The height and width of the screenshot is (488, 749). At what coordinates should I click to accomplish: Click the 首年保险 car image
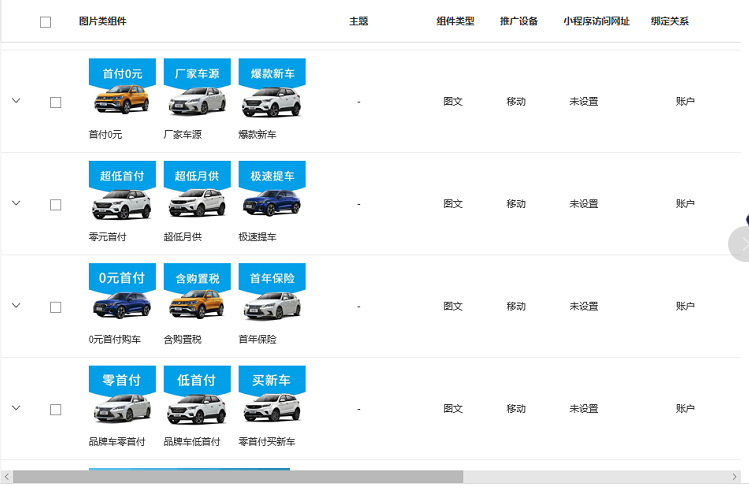click(x=271, y=305)
